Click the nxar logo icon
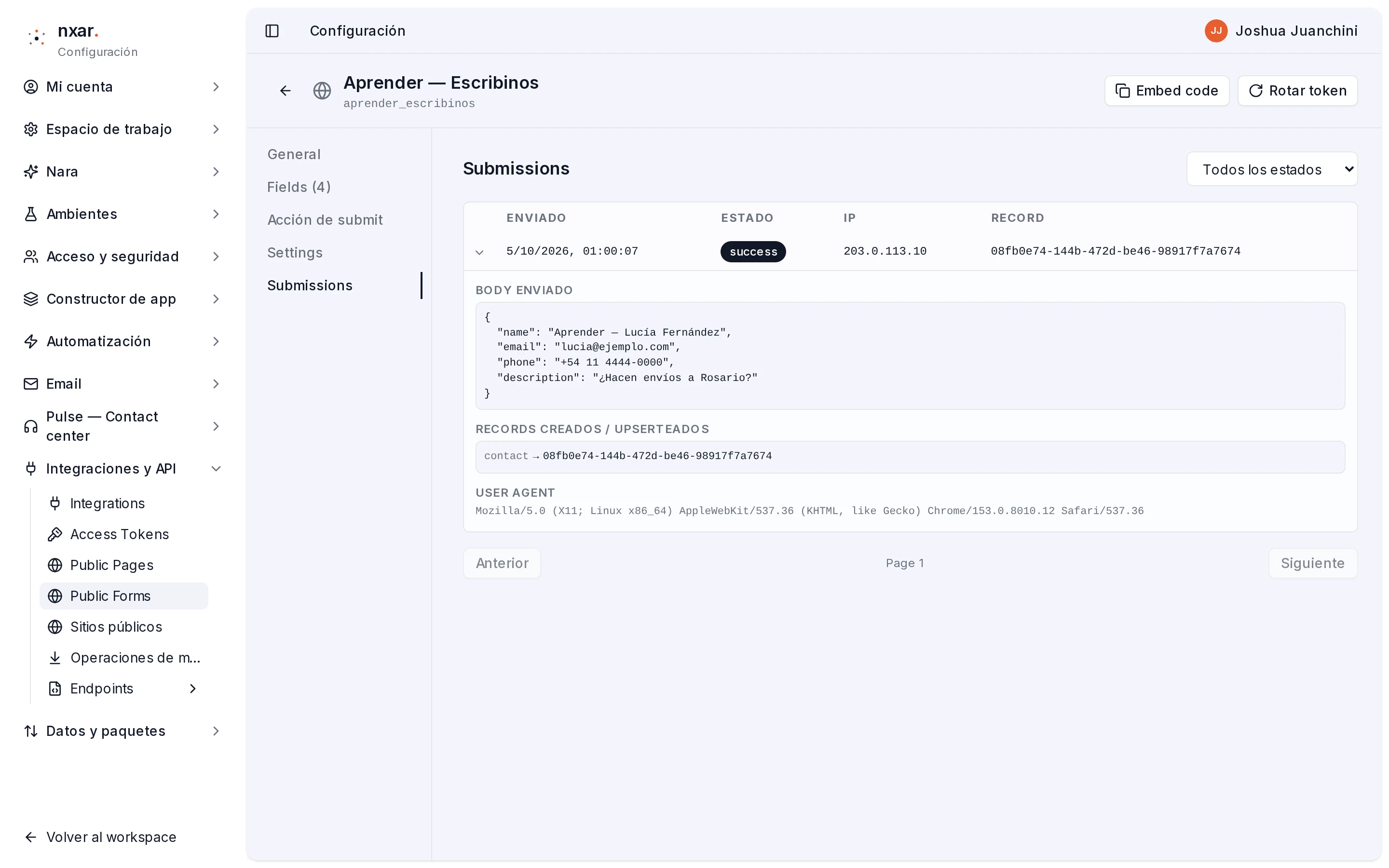The width and height of the screenshot is (1389, 868). (x=37, y=38)
